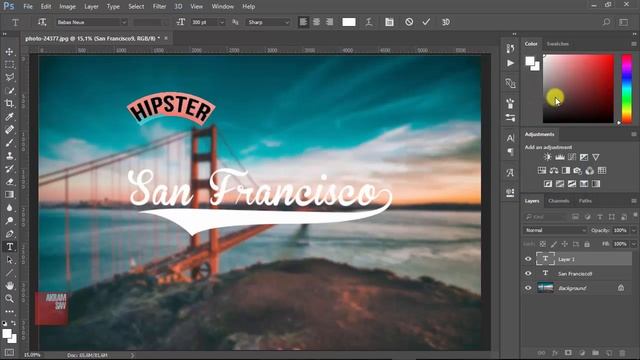
Task: Align text left
Action: [x=303, y=22]
